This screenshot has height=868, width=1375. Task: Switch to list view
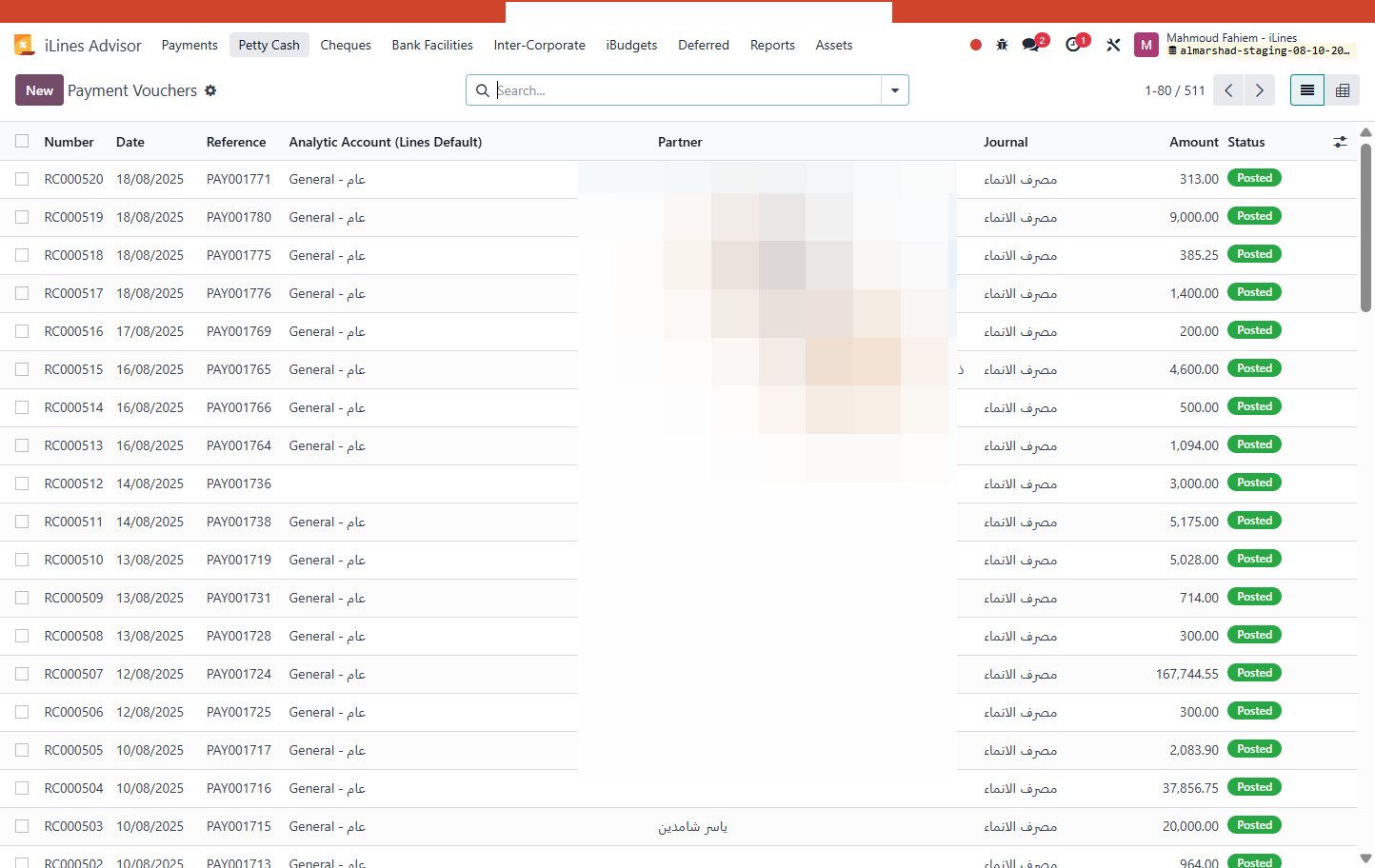click(x=1307, y=90)
